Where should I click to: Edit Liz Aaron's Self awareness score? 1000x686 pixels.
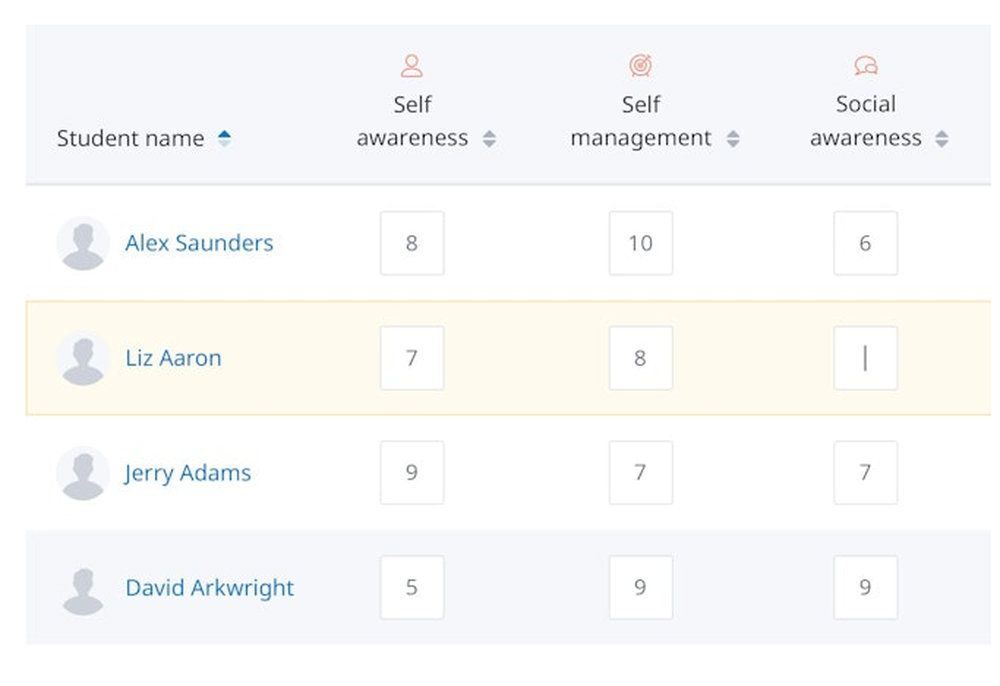(411, 358)
